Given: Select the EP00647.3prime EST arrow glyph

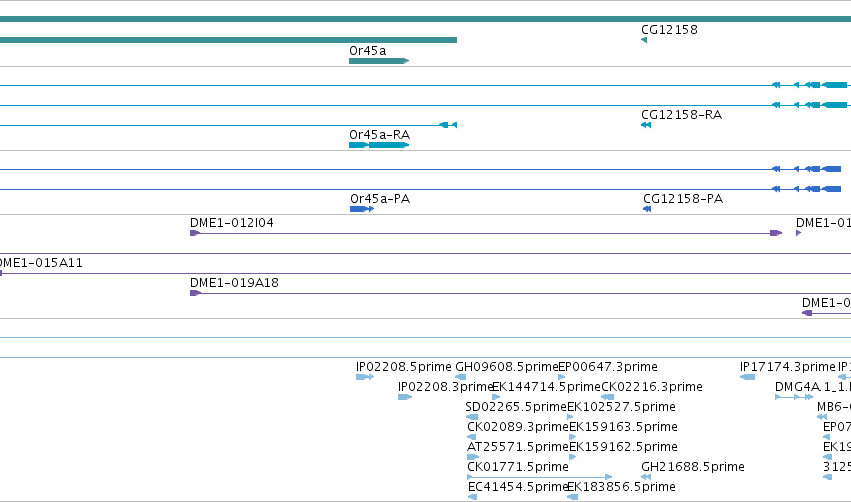Looking at the screenshot, I should (562, 377).
